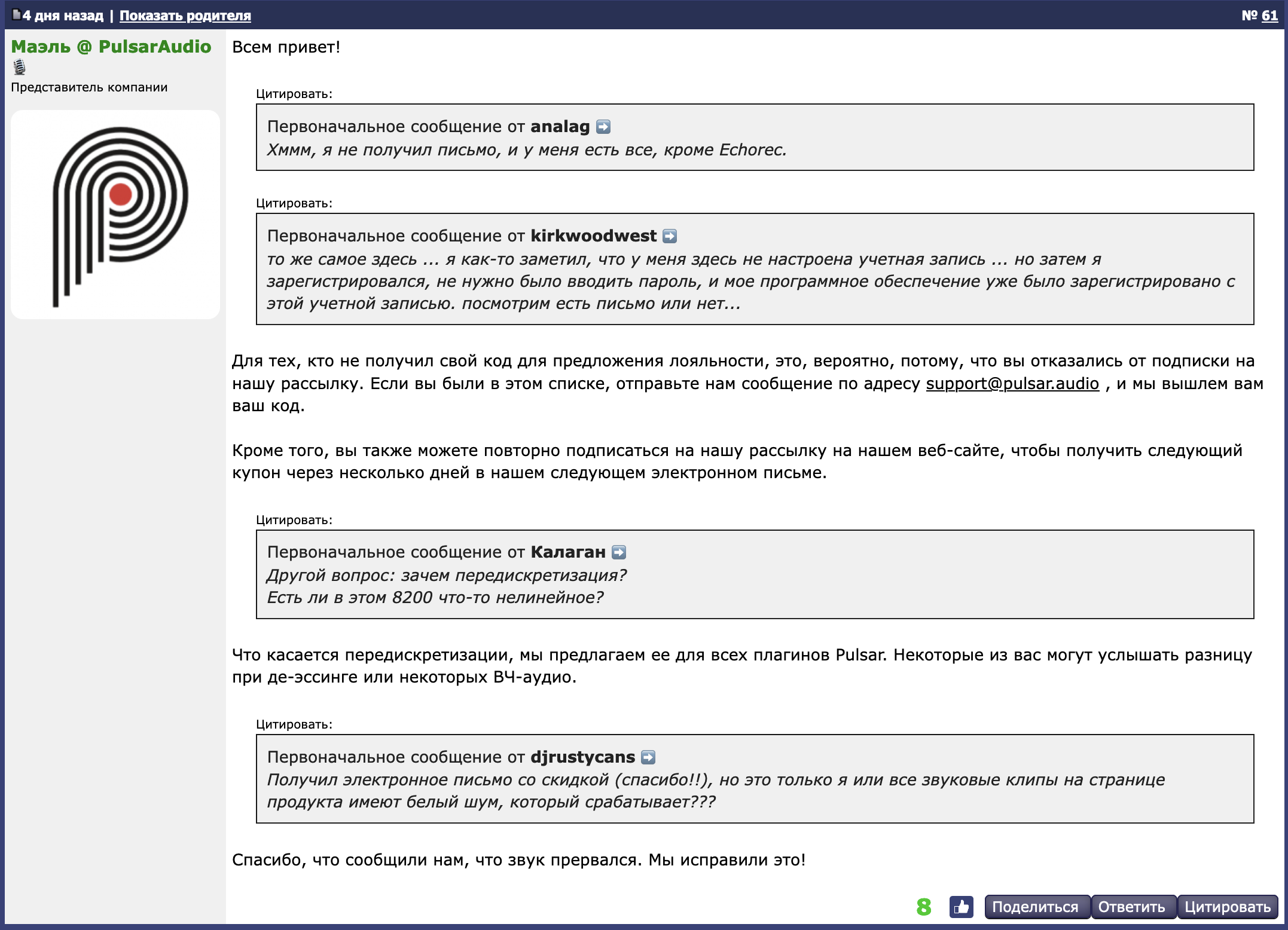Open the 'Показать родителя' link
Image resolution: width=1288 pixels, height=930 pixels.
185,16
